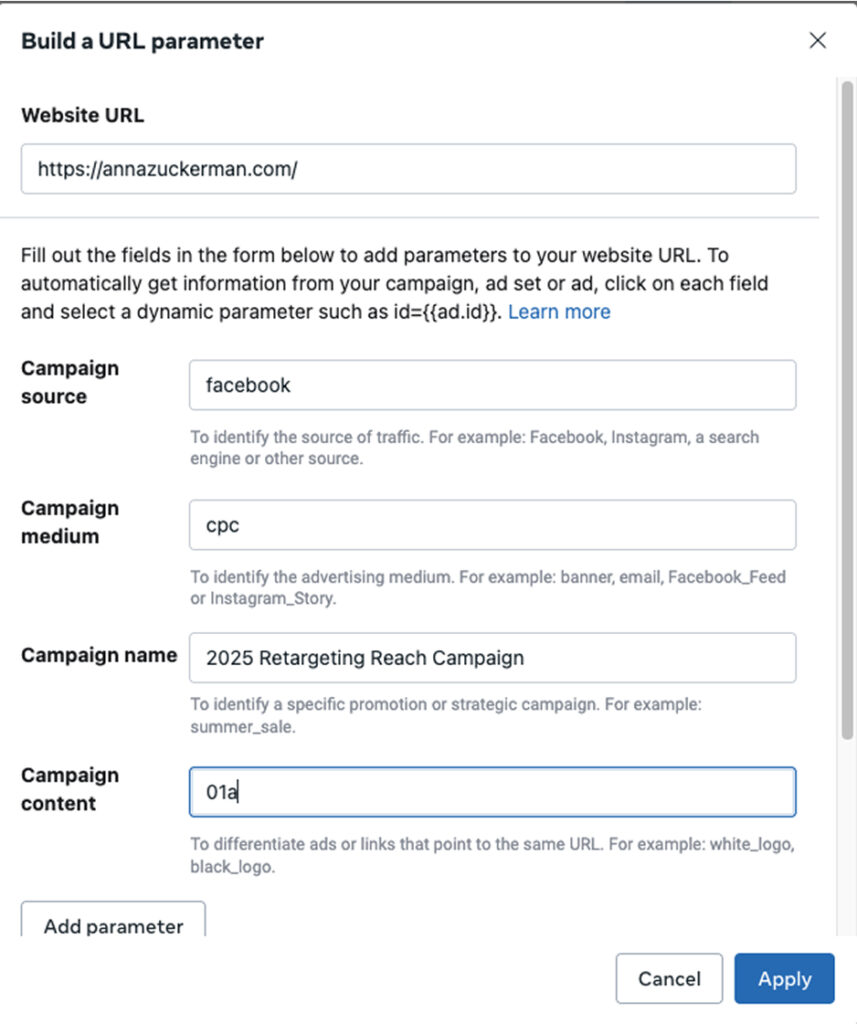This screenshot has height=1024, width=857.
Task: Click the white_logo, black_logo hint text
Action: [493, 855]
